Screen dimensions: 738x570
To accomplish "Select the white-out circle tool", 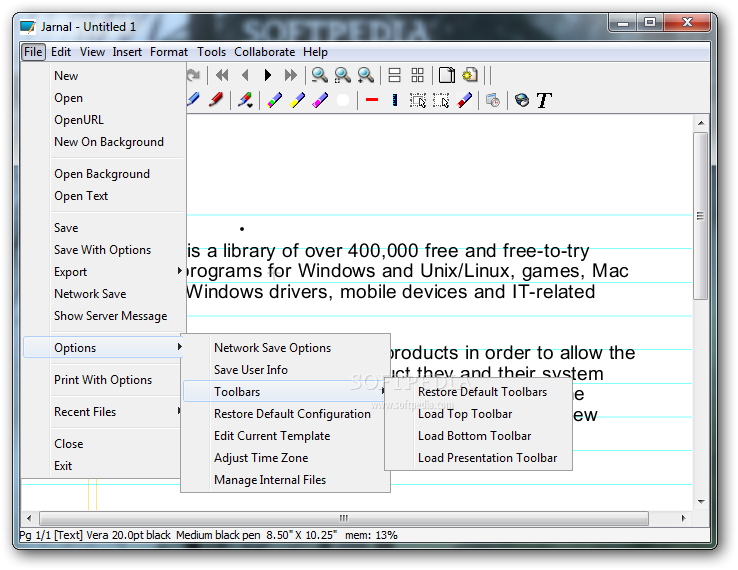I will [343, 100].
